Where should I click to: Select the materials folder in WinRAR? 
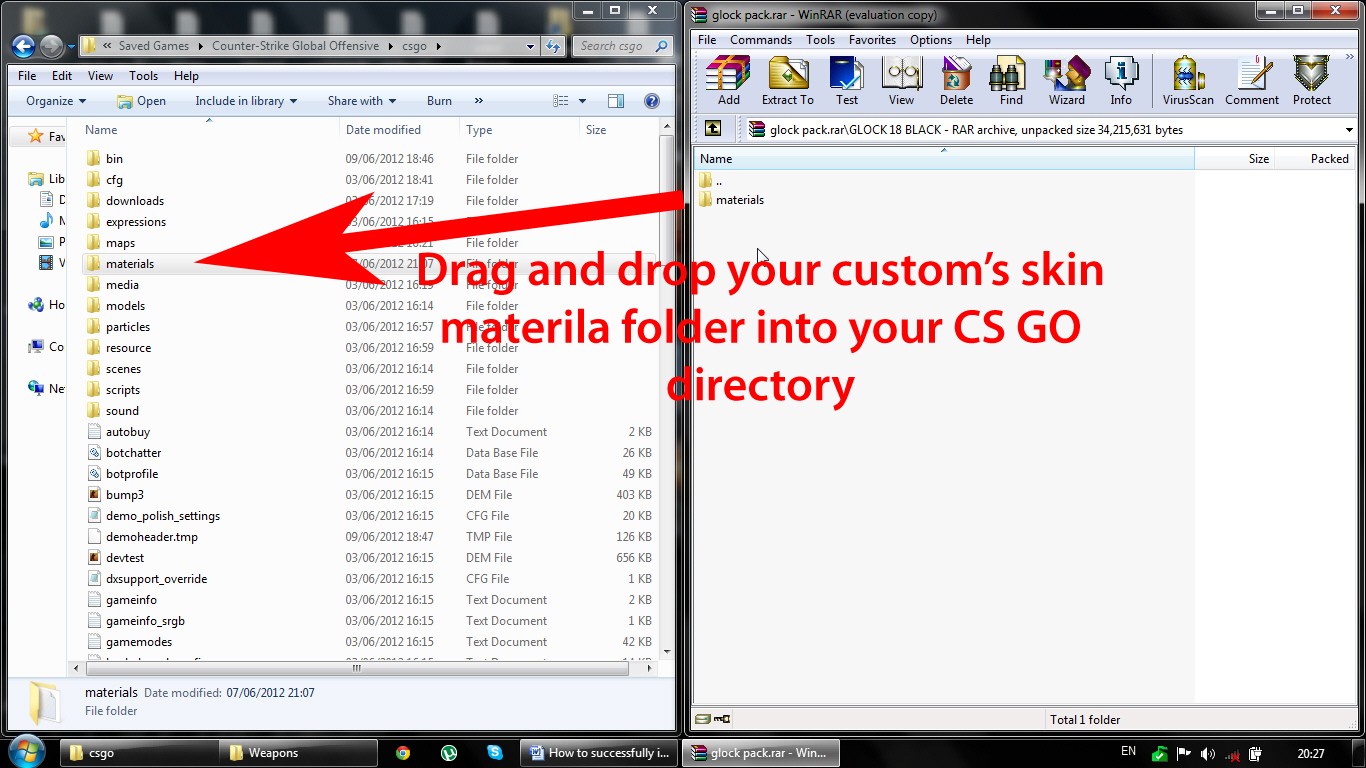(x=739, y=200)
